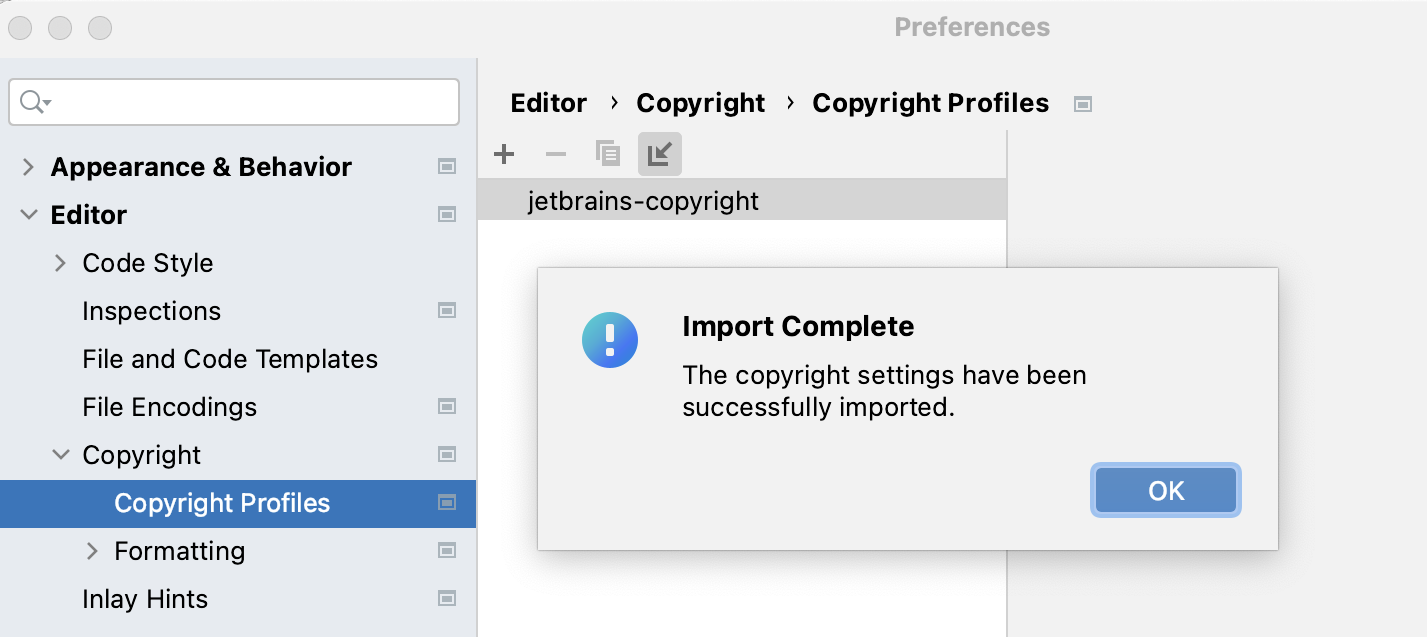Copy the selected copyright profile icon
1427x637 pixels.
click(608, 154)
